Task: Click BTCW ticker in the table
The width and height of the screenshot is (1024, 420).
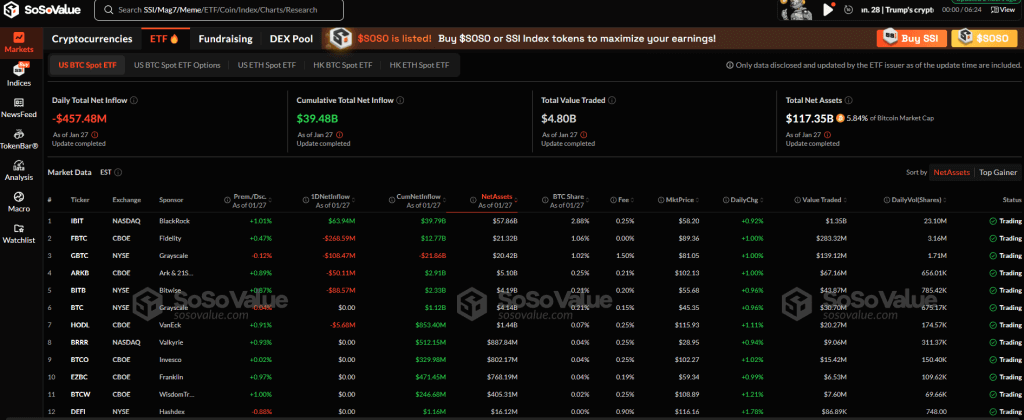Action: click(x=79, y=395)
